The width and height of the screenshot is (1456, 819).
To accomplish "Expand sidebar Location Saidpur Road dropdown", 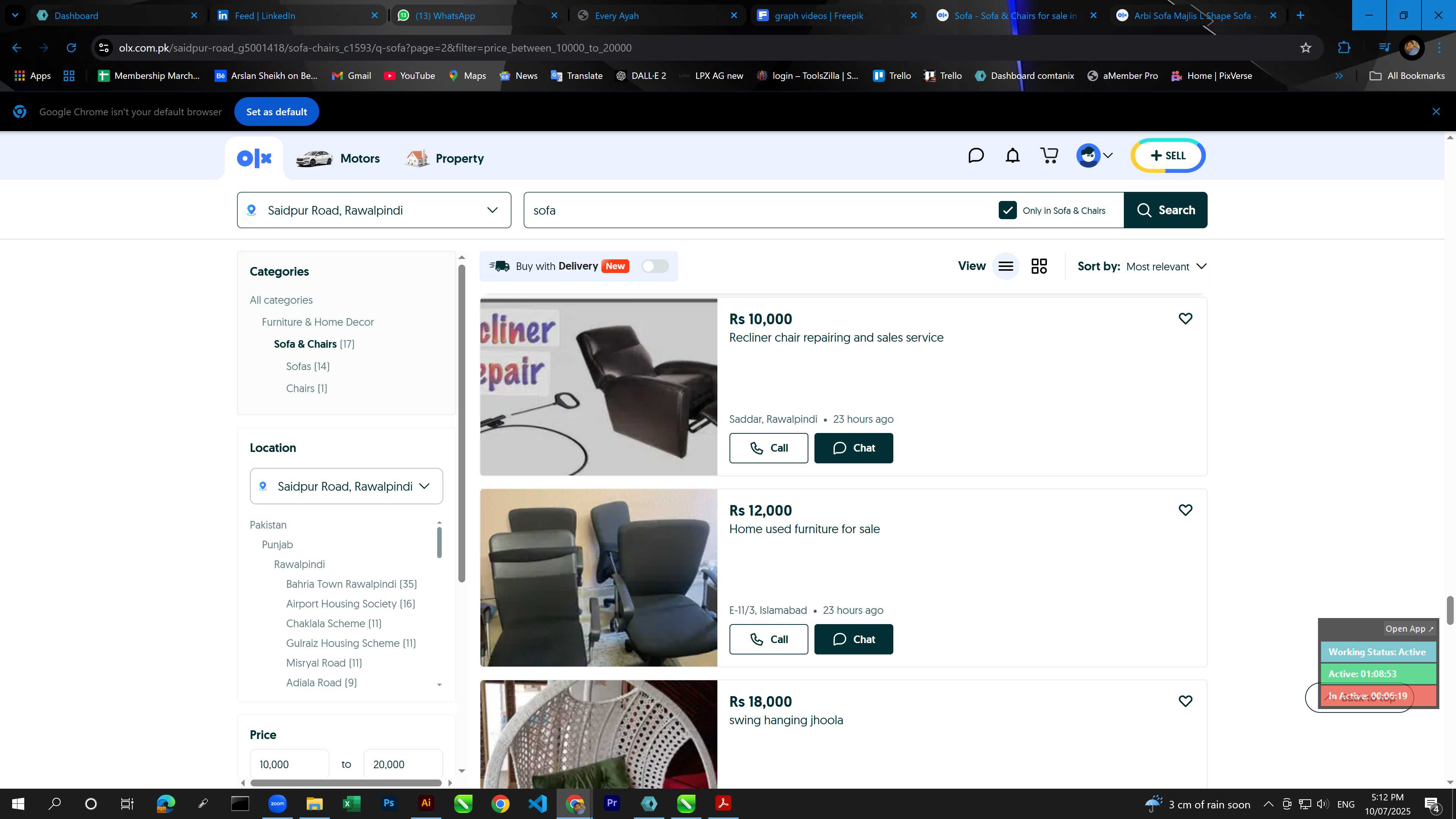I will pyautogui.click(x=346, y=486).
